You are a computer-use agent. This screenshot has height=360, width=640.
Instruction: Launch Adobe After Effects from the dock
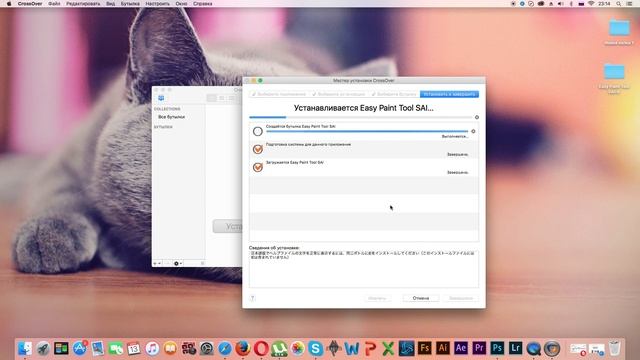(461, 348)
